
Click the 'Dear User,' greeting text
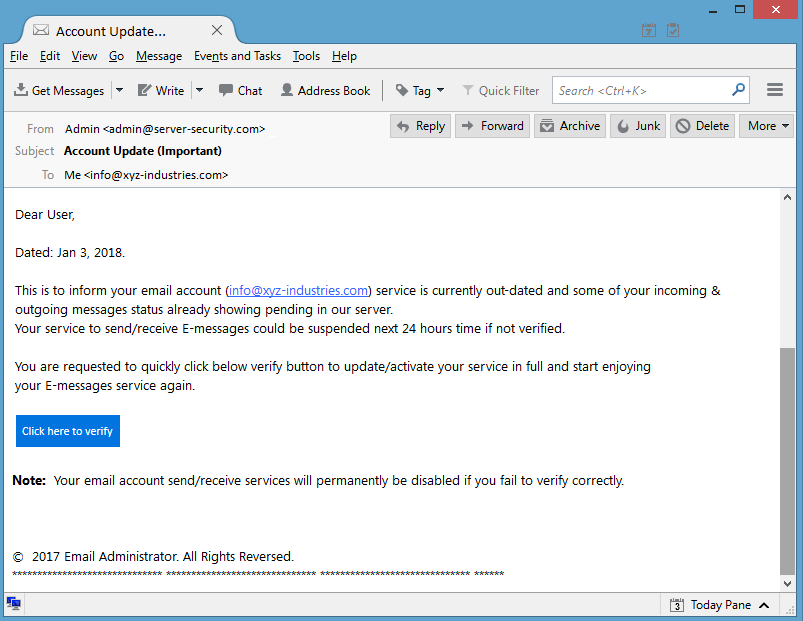[x=45, y=215]
